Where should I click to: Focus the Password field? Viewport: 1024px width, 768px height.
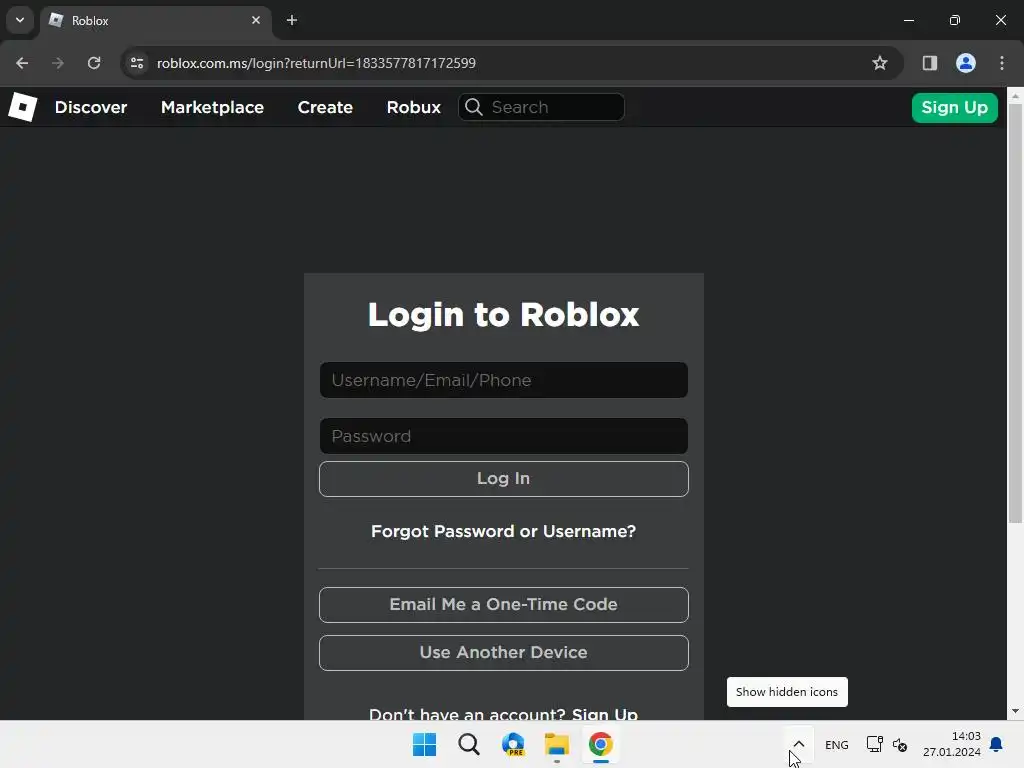coord(504,436)
